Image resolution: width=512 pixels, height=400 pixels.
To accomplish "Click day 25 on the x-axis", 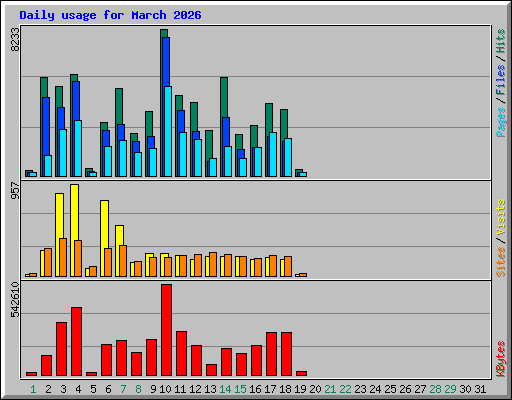I will tap(390, 389).
